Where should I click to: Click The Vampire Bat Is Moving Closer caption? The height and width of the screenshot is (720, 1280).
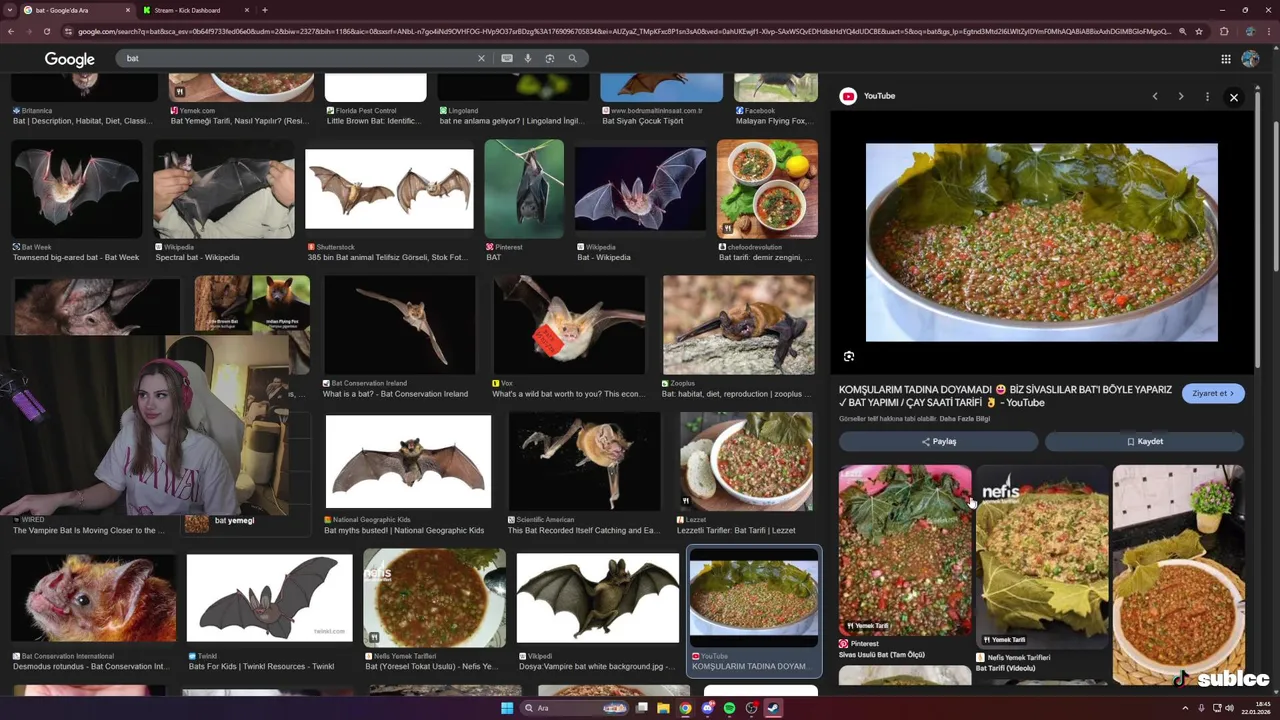click(x=89, y=530)
